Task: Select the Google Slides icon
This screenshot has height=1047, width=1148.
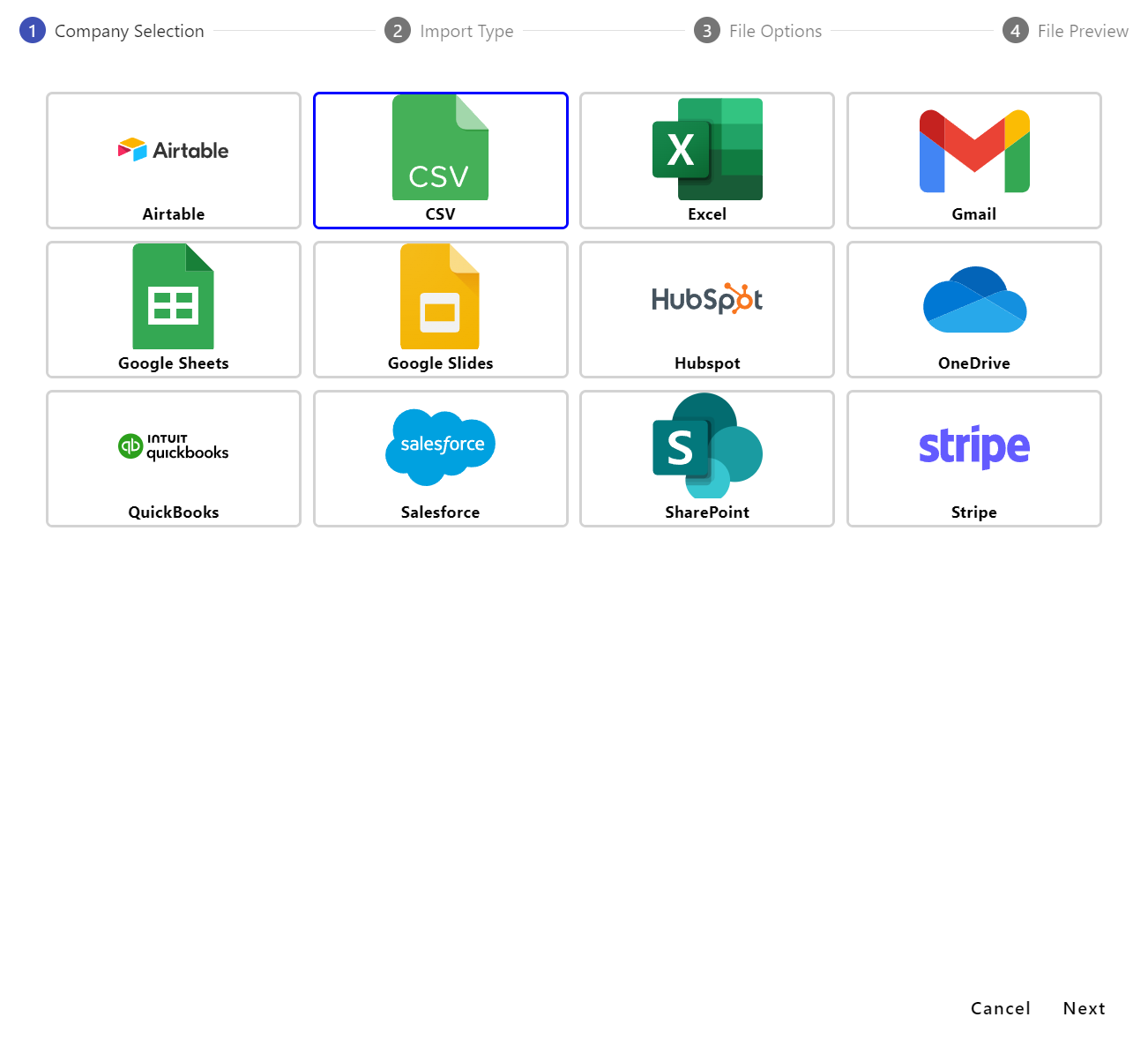Action: (440, 297)
